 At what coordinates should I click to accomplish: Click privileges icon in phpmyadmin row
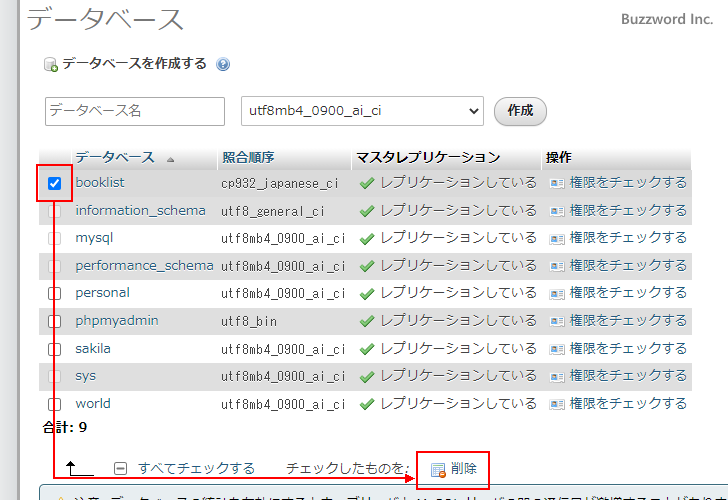pos(557,321)
